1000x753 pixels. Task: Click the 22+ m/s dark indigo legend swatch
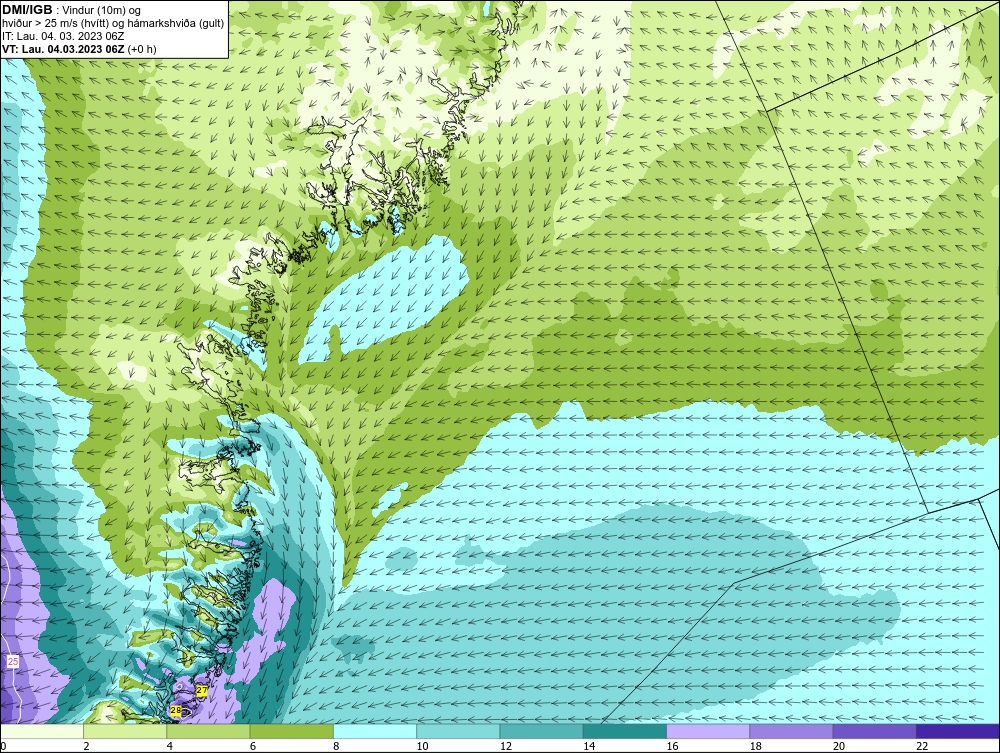pyautogui.click(x=957, y=731)
